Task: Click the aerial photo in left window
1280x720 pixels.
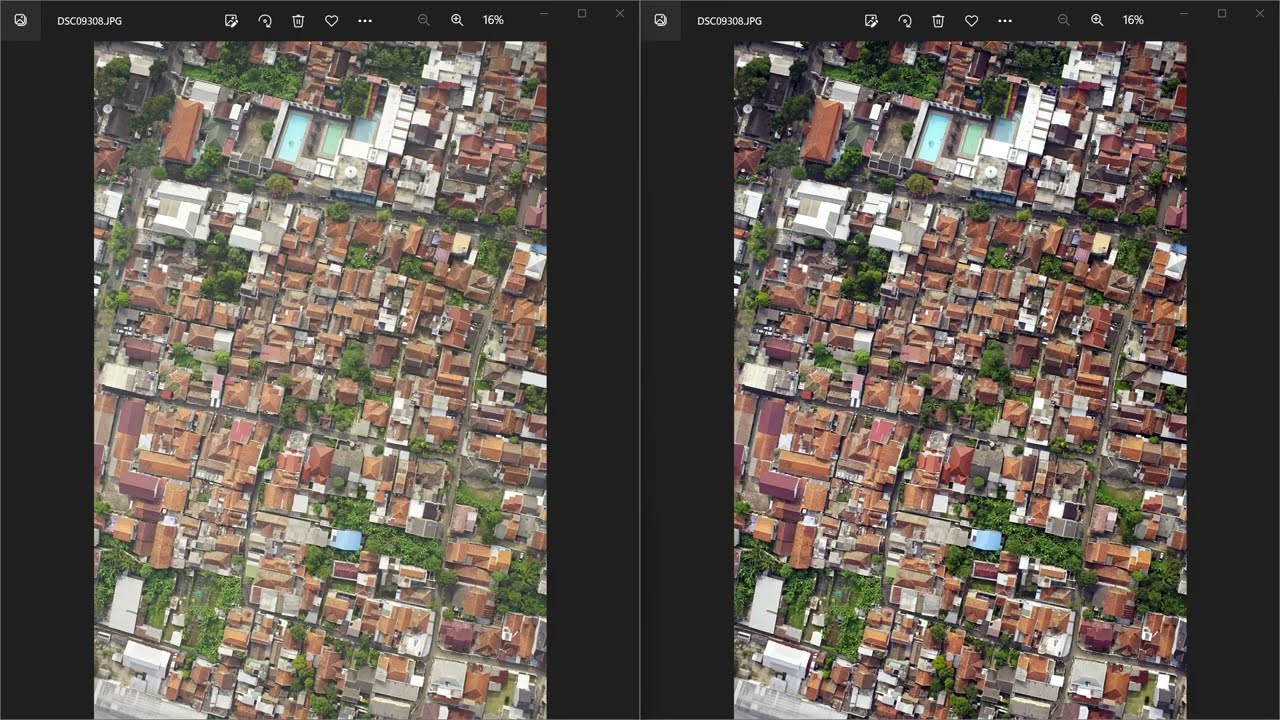Action: pyautogui.click(x=320, y=380)
